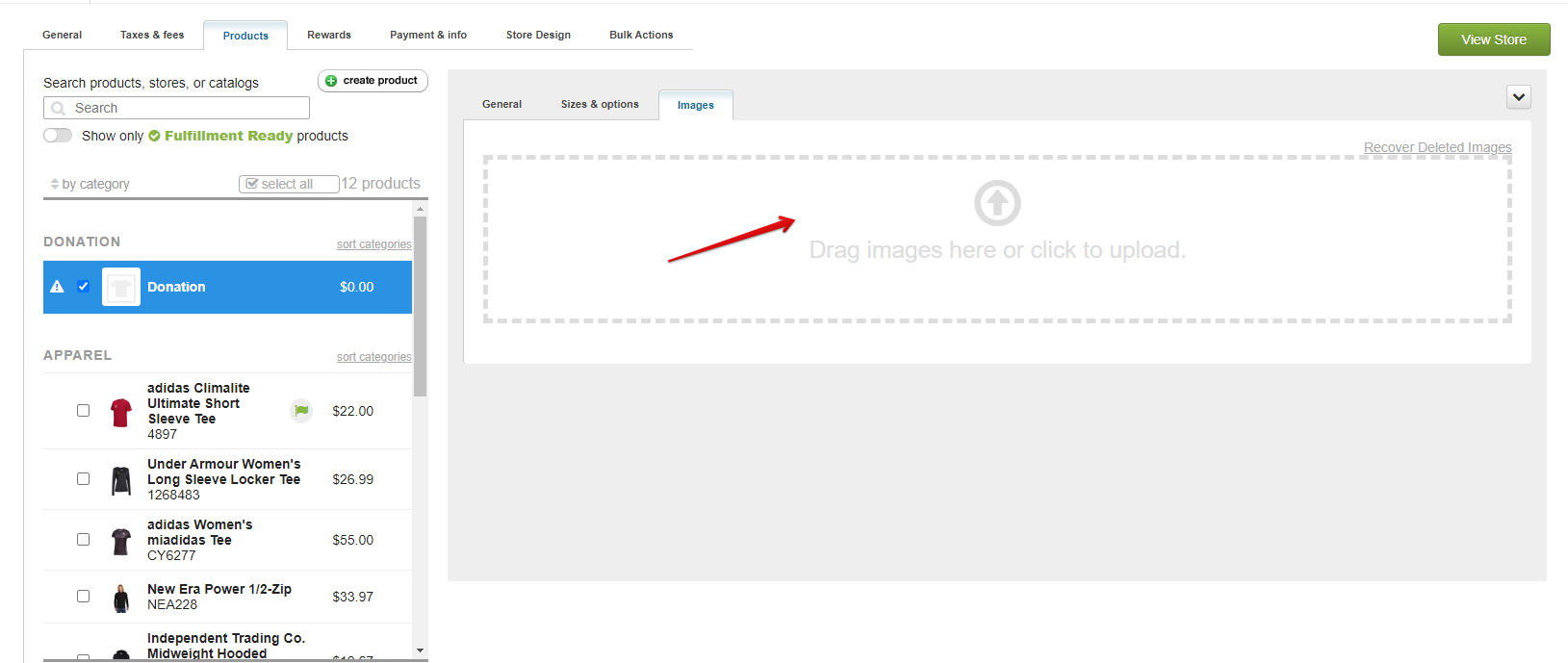Click the Under Armour Long Sleeve thumbnail
Screen dimensions: 1568x663
point(121,480)
